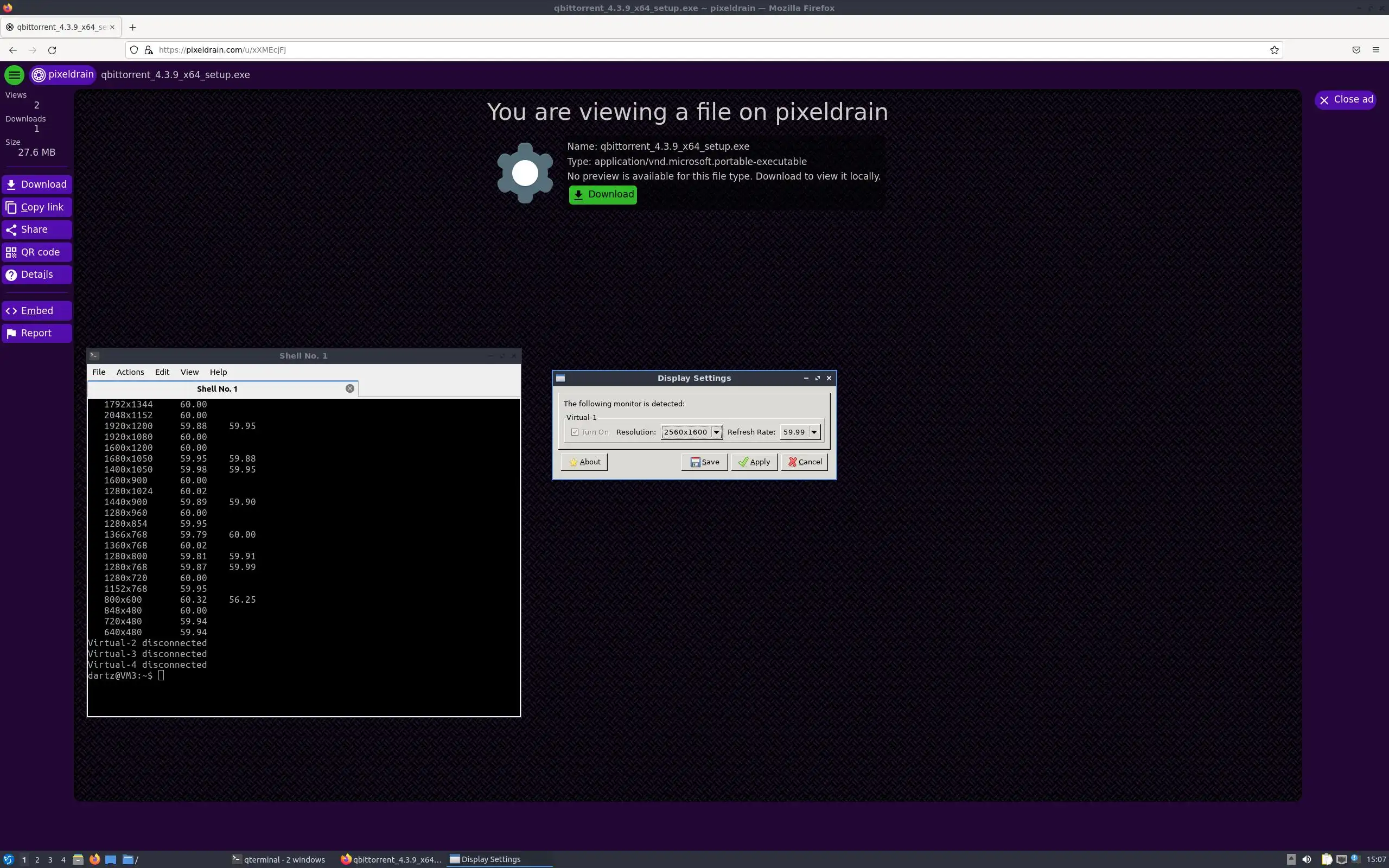Click the URL address bar

(689, 50)
